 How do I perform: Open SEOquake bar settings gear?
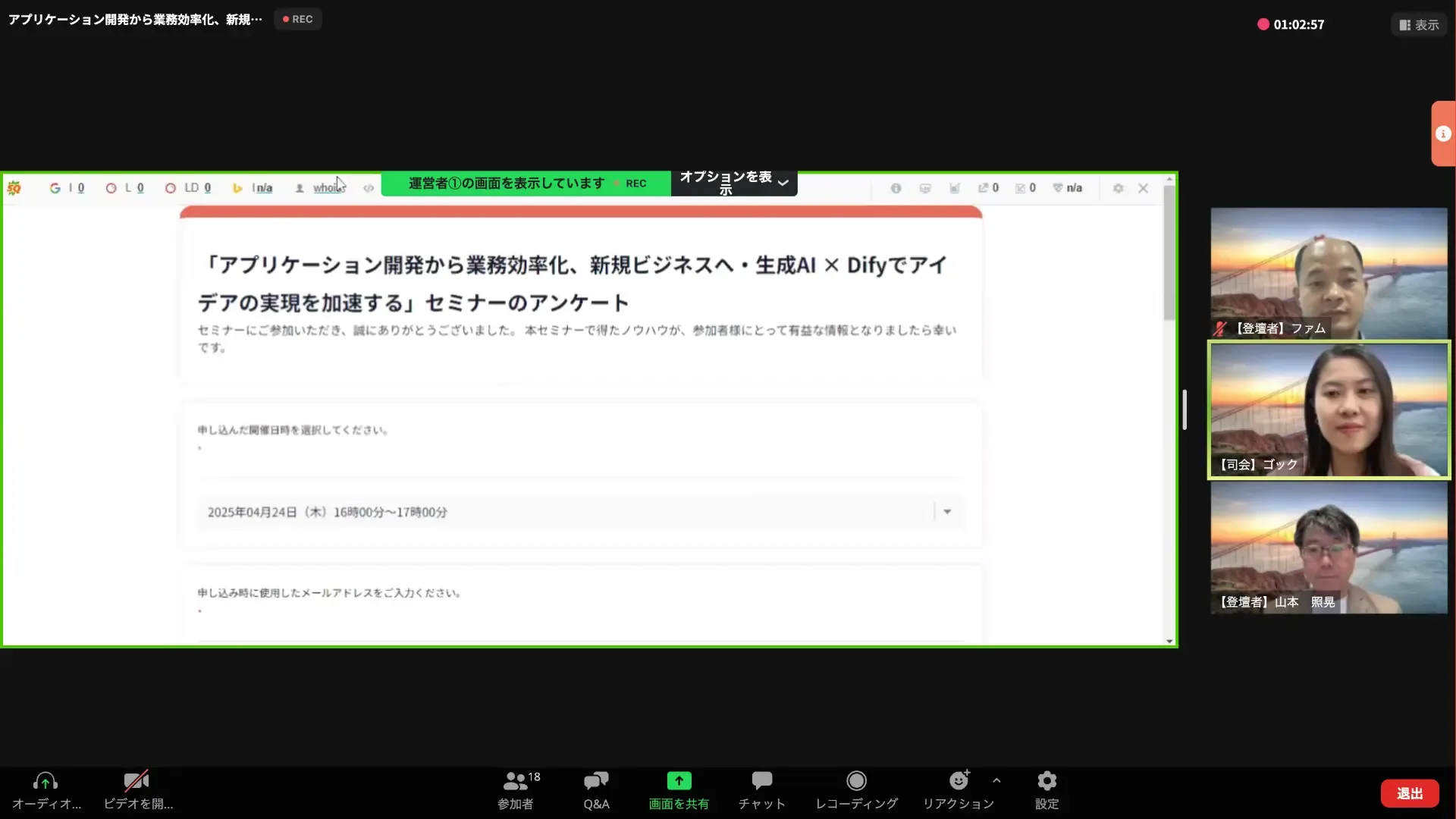coord(1118,188)
